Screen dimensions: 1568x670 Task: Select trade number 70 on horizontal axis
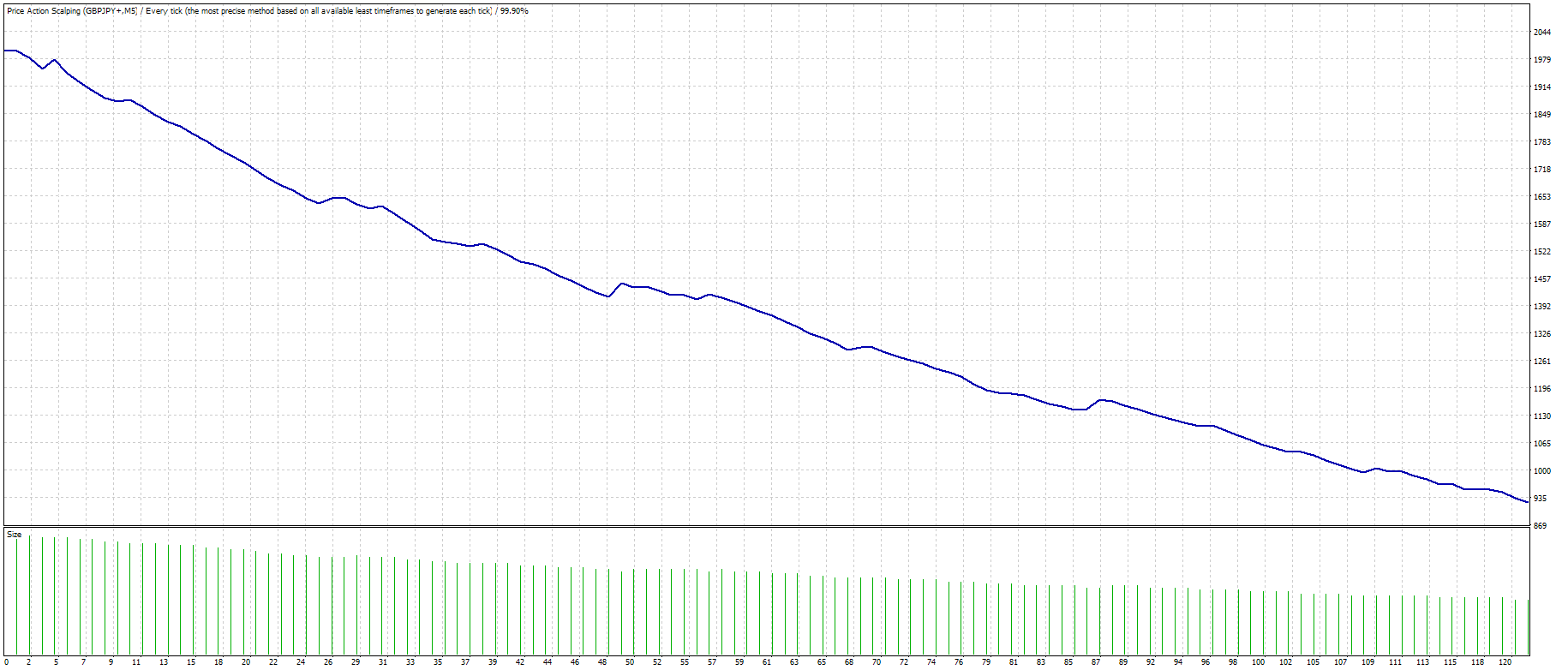coord(877,662)
